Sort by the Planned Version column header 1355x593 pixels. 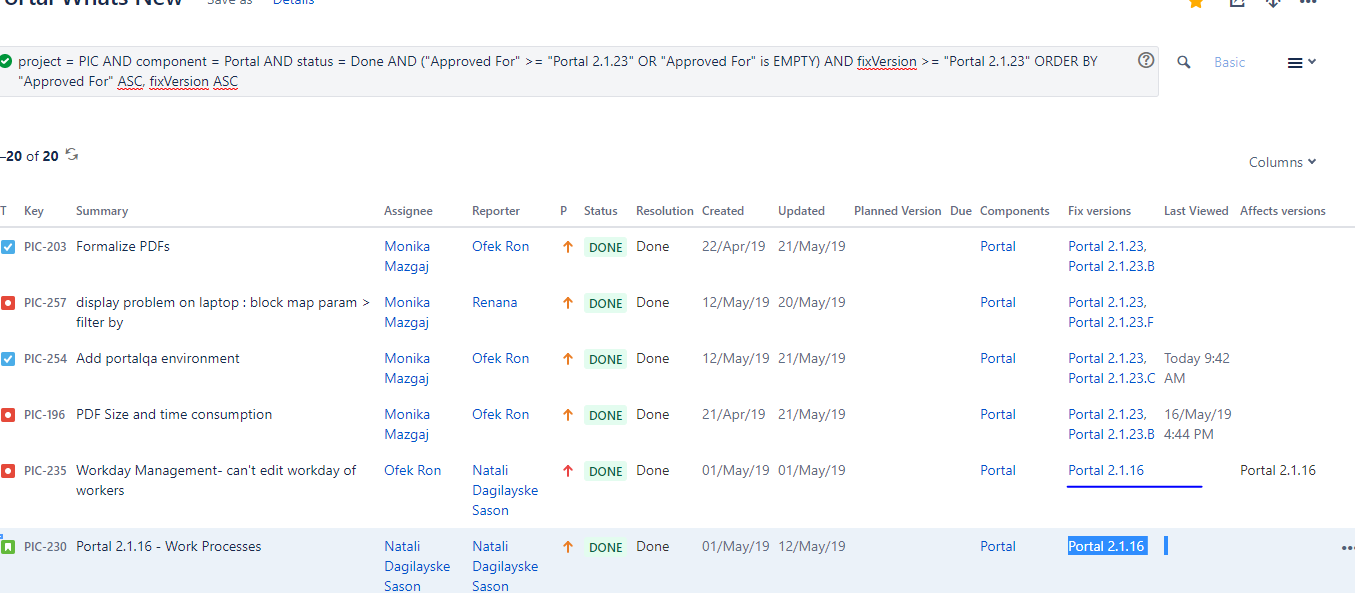pos(898,211)
